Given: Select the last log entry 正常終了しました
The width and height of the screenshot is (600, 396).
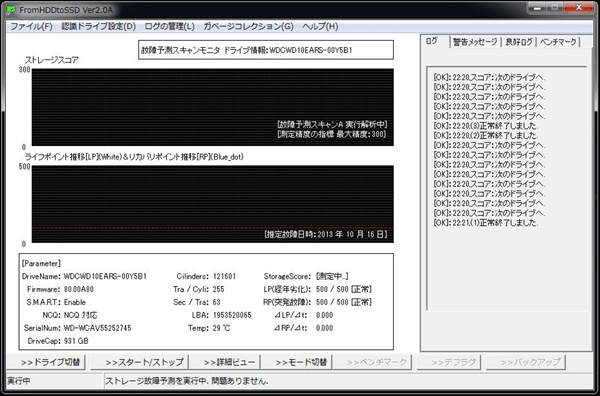Looking at the screenshot, I should (x=486, y=223).
